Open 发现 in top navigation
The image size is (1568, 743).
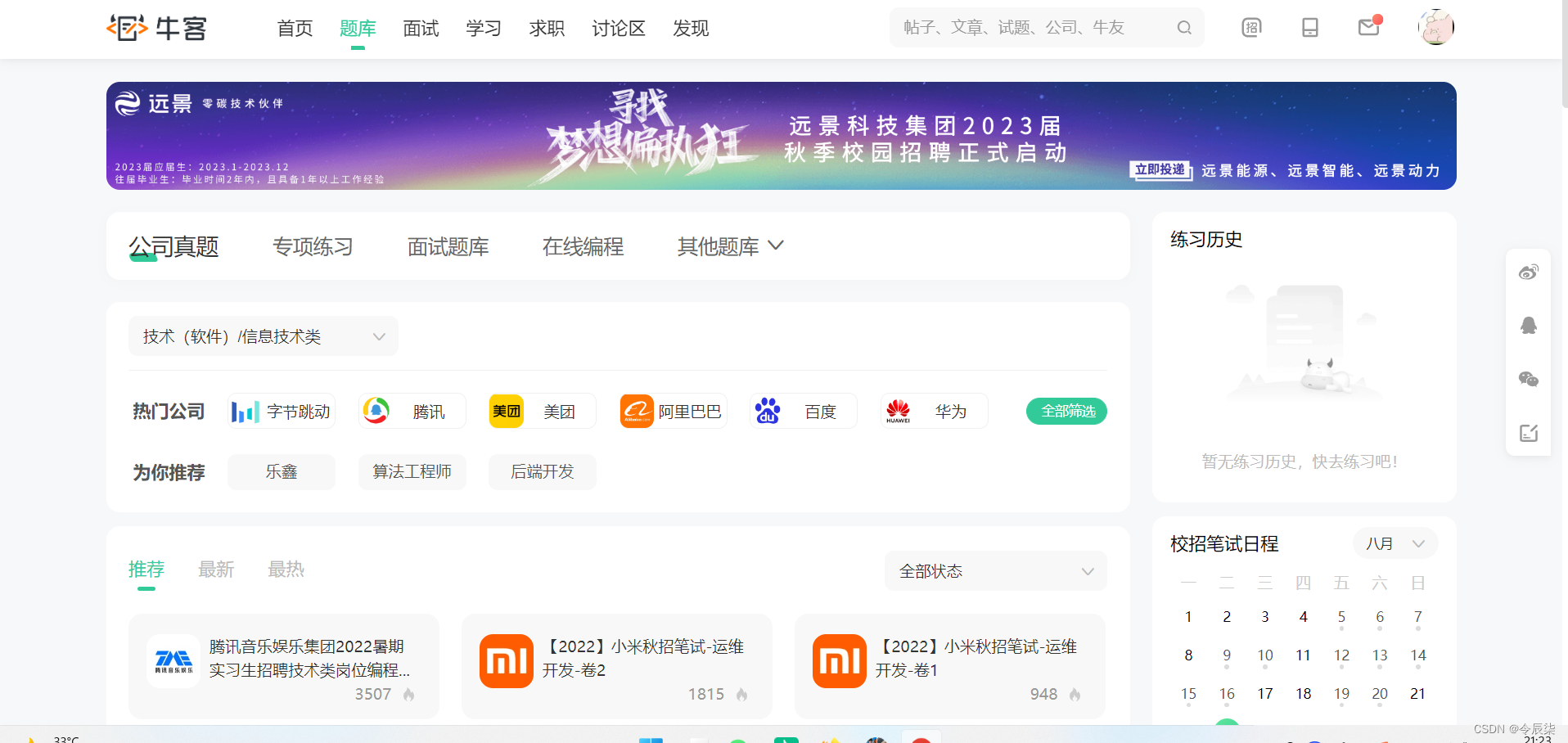click(x=691, y=29)
